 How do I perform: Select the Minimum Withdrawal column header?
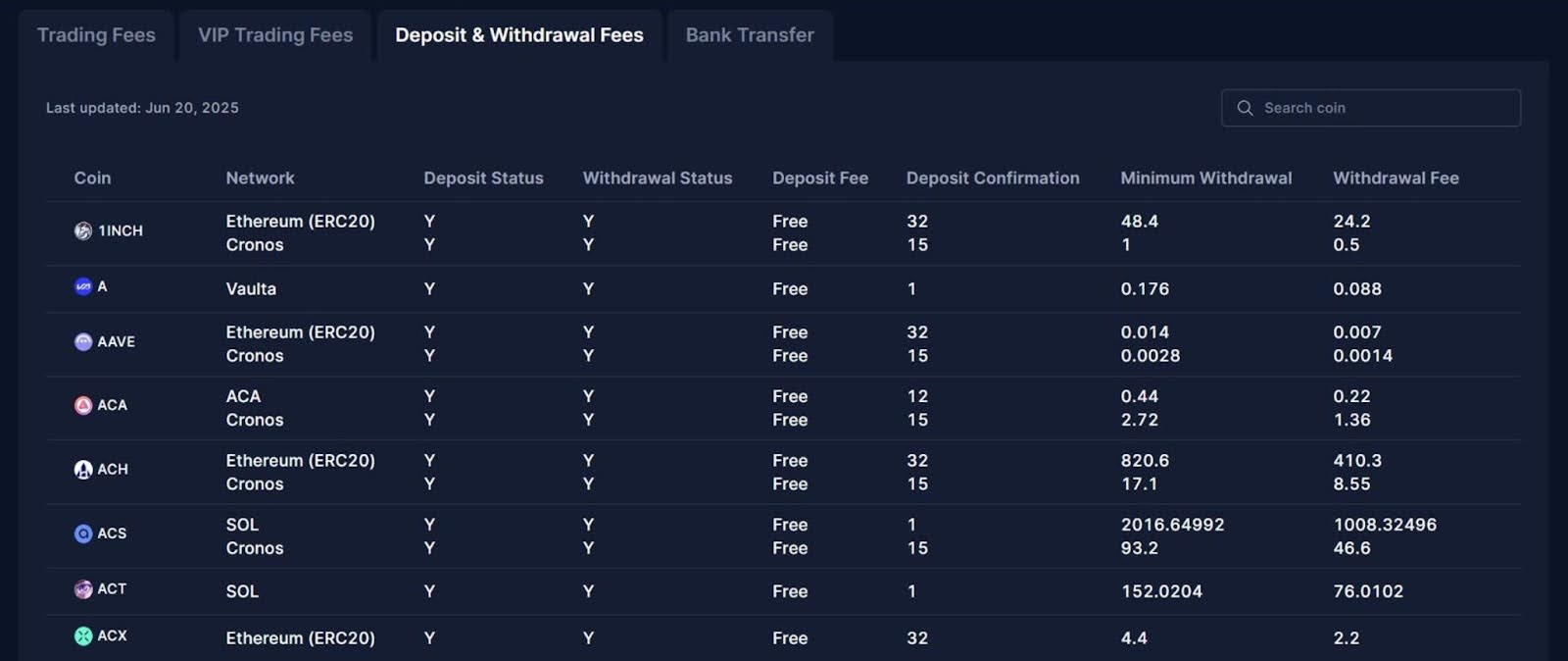point(1205,178)
